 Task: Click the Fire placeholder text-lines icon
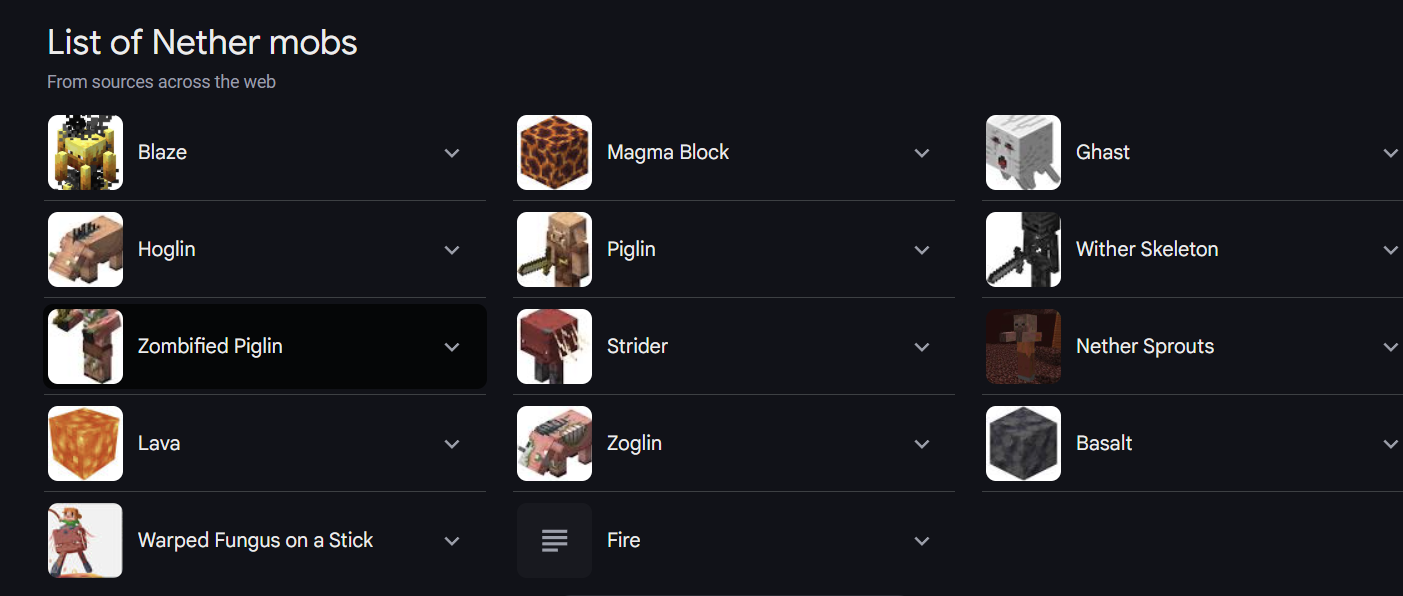click(x=554, y=540)
